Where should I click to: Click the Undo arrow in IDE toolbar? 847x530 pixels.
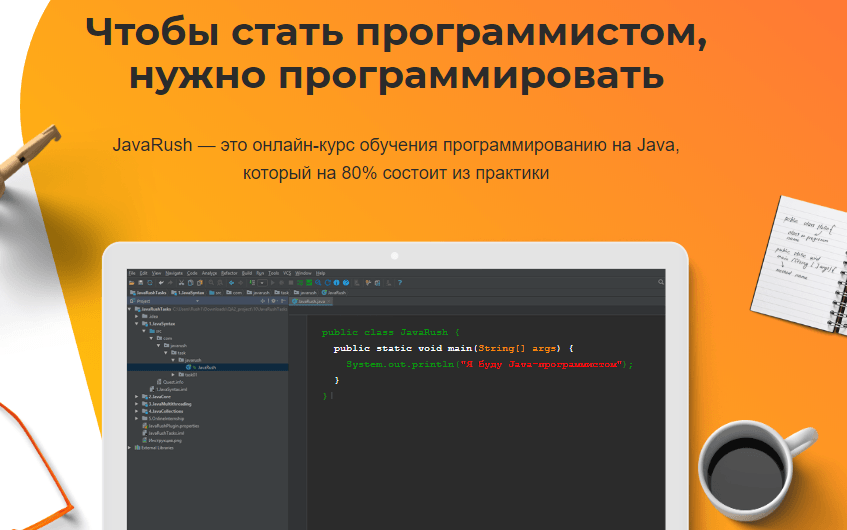161,283
